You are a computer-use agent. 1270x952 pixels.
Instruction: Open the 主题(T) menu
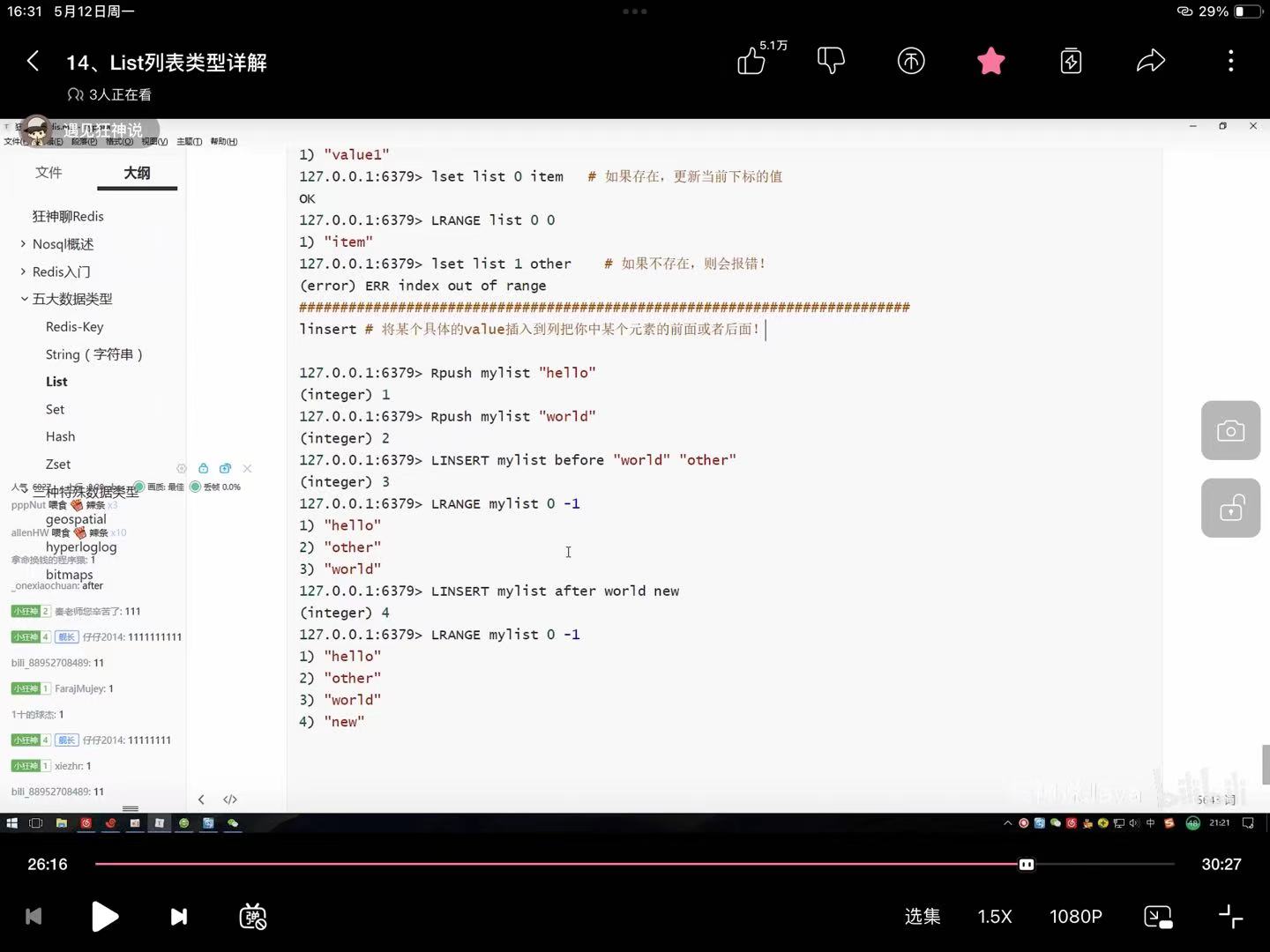click(189, 142)
